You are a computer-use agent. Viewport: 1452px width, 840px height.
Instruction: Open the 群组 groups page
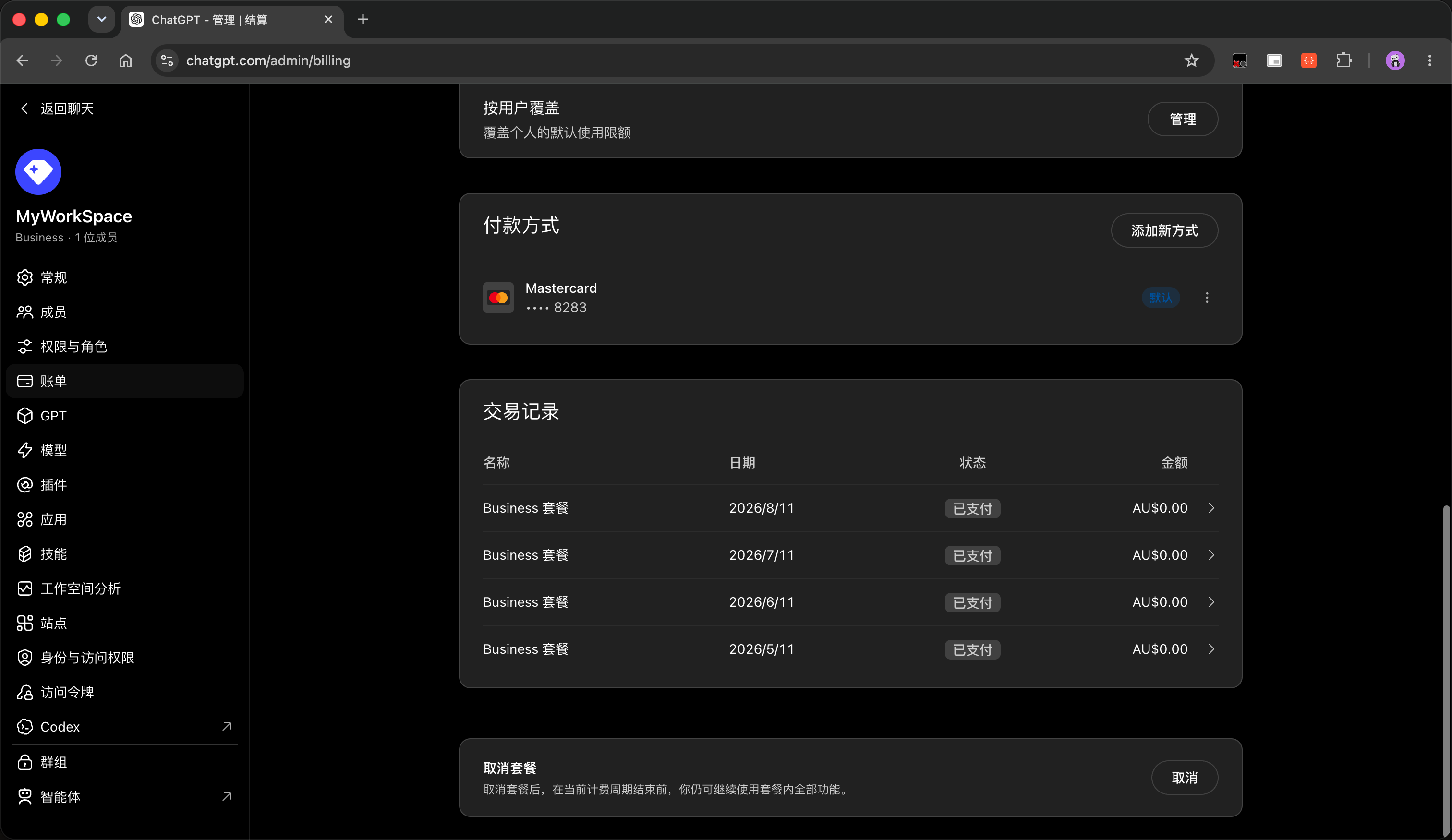click(124, 763)
